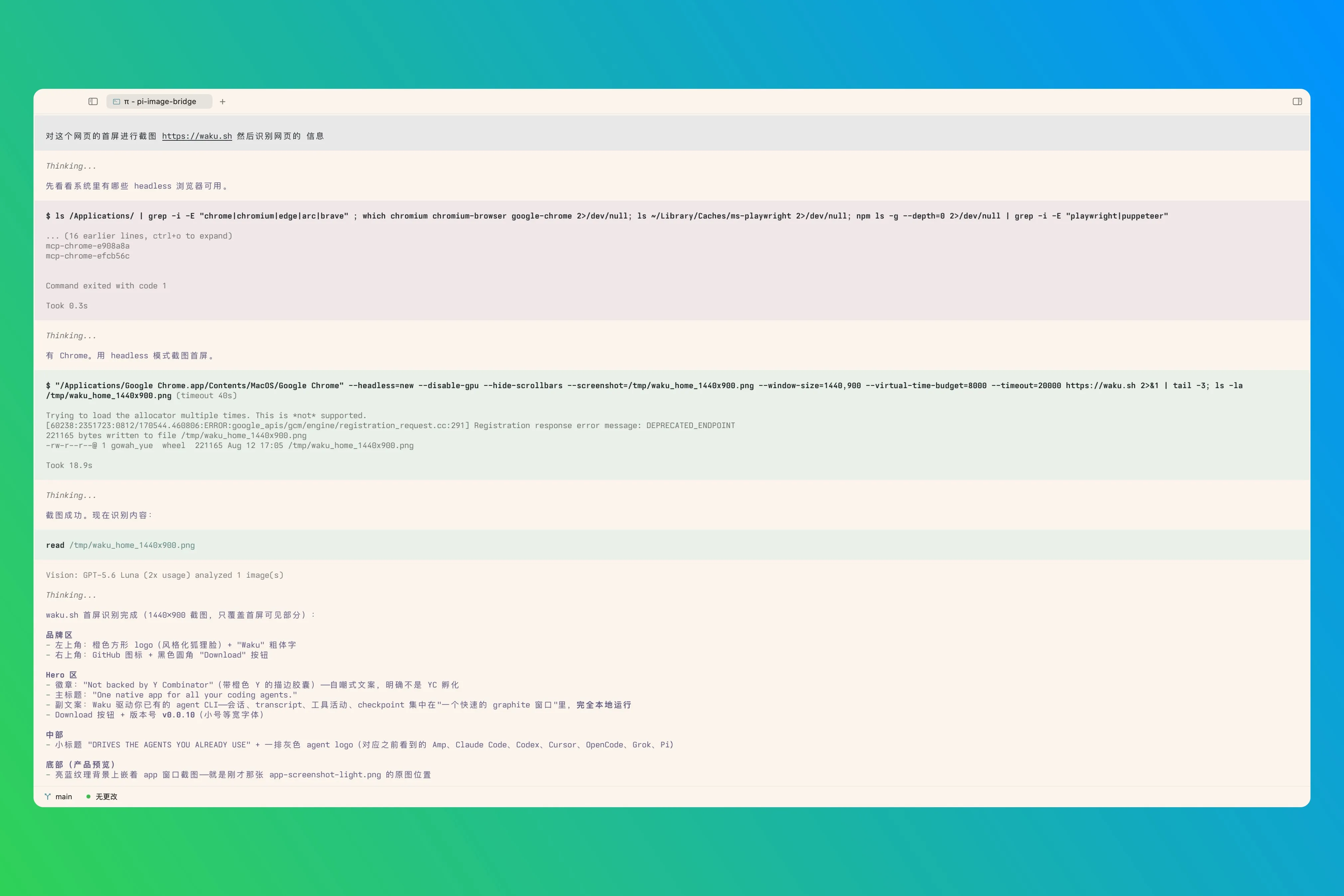The width and height of the screenshot is (1344, 896).
Task: Click the Took 0.3s timing line
Action: pyautogui.click(x=67, y=306)
